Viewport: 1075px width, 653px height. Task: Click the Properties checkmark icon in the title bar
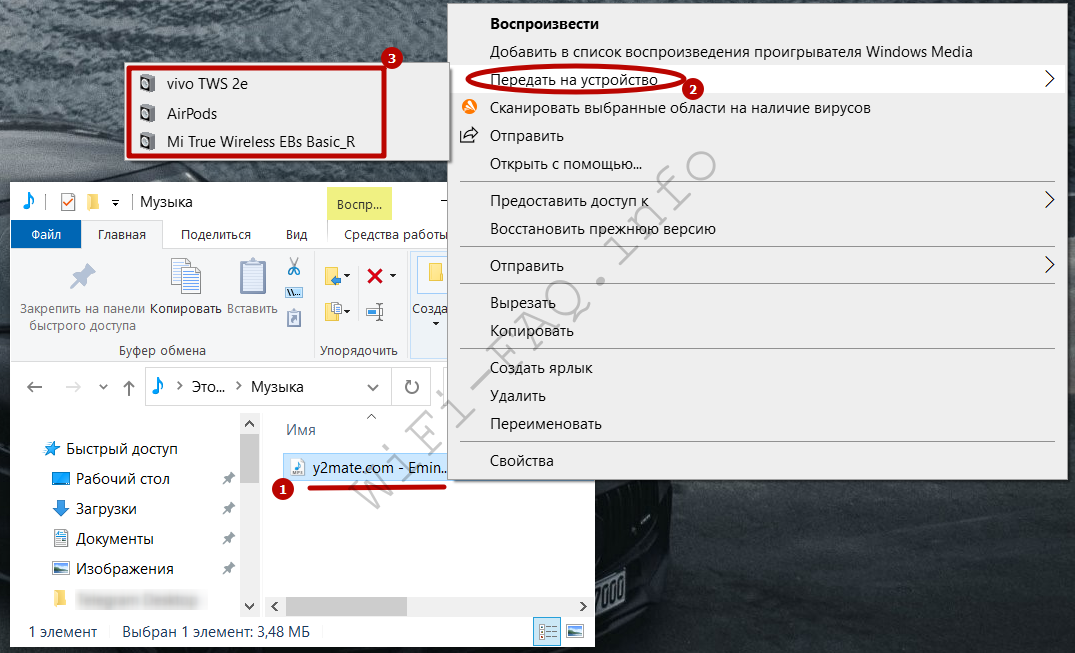click(68, 202)
